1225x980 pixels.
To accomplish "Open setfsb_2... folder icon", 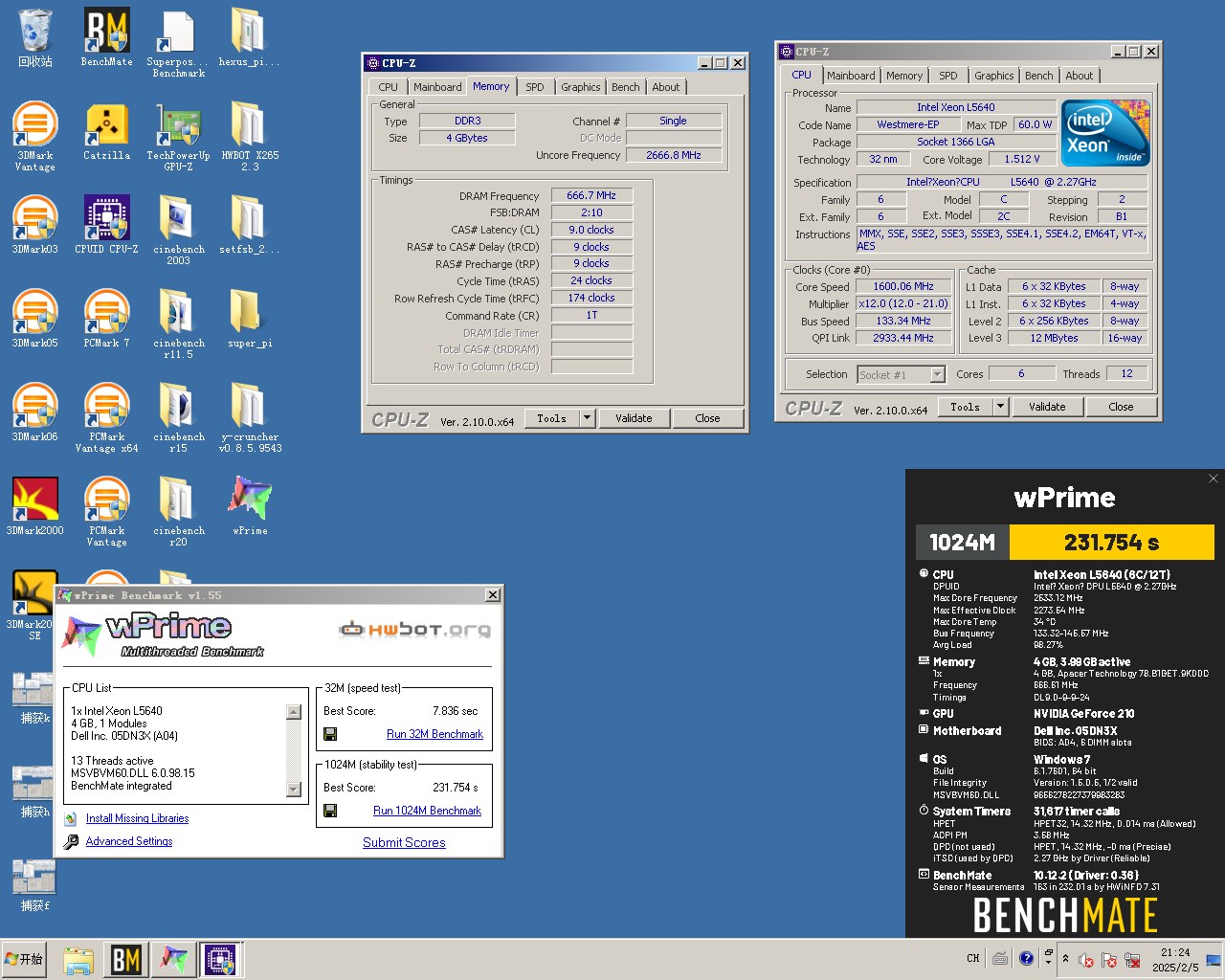I will (249, 226).
